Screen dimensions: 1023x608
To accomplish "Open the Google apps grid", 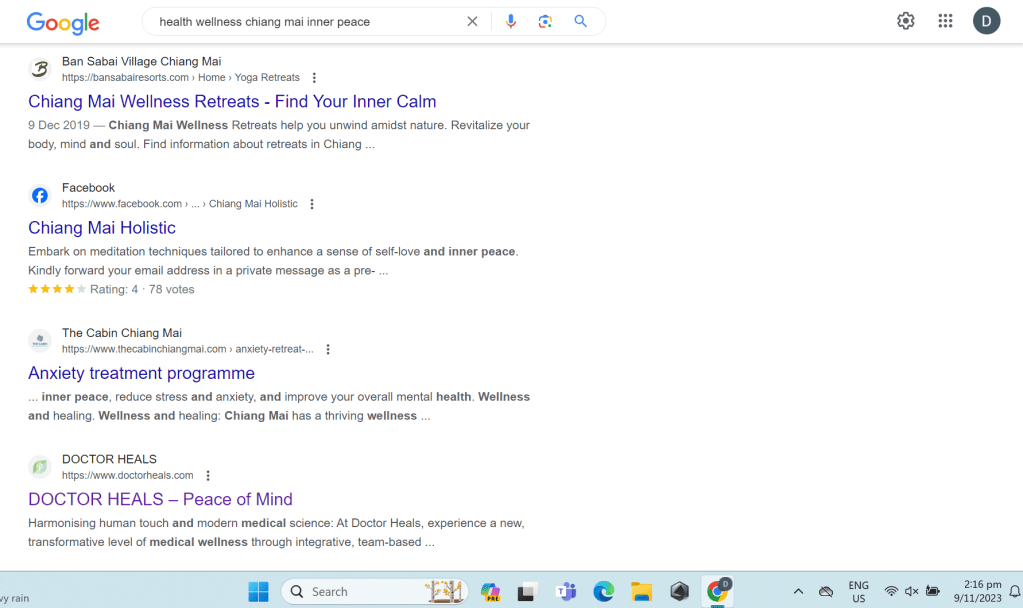I will click(945, 21).
